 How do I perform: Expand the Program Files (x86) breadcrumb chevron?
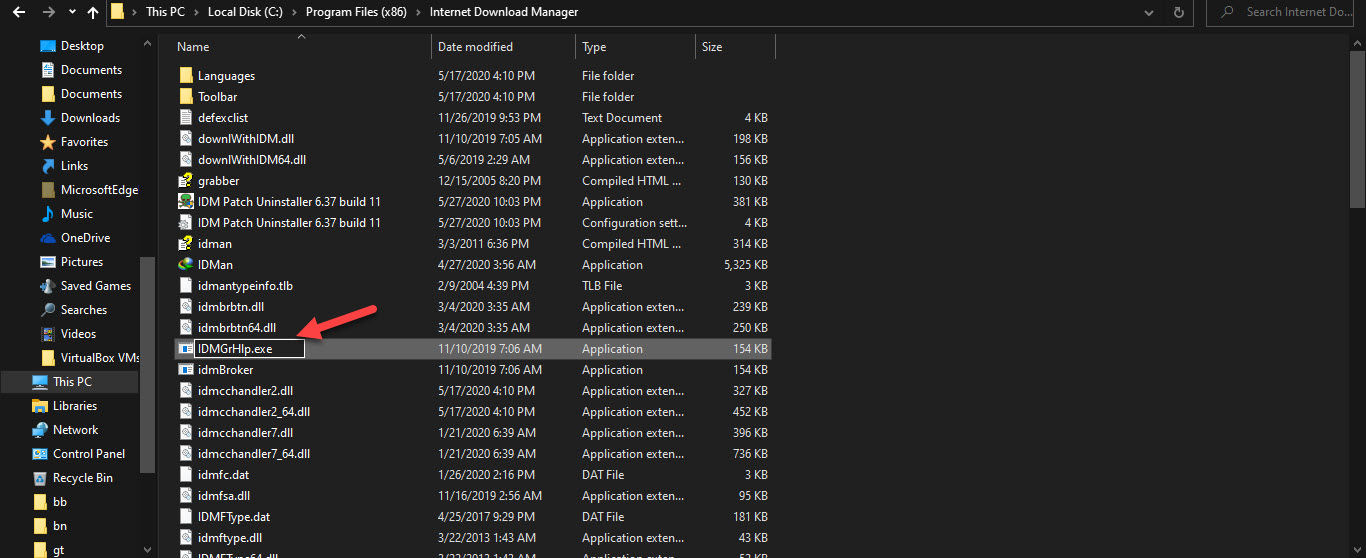click(418, 13)
